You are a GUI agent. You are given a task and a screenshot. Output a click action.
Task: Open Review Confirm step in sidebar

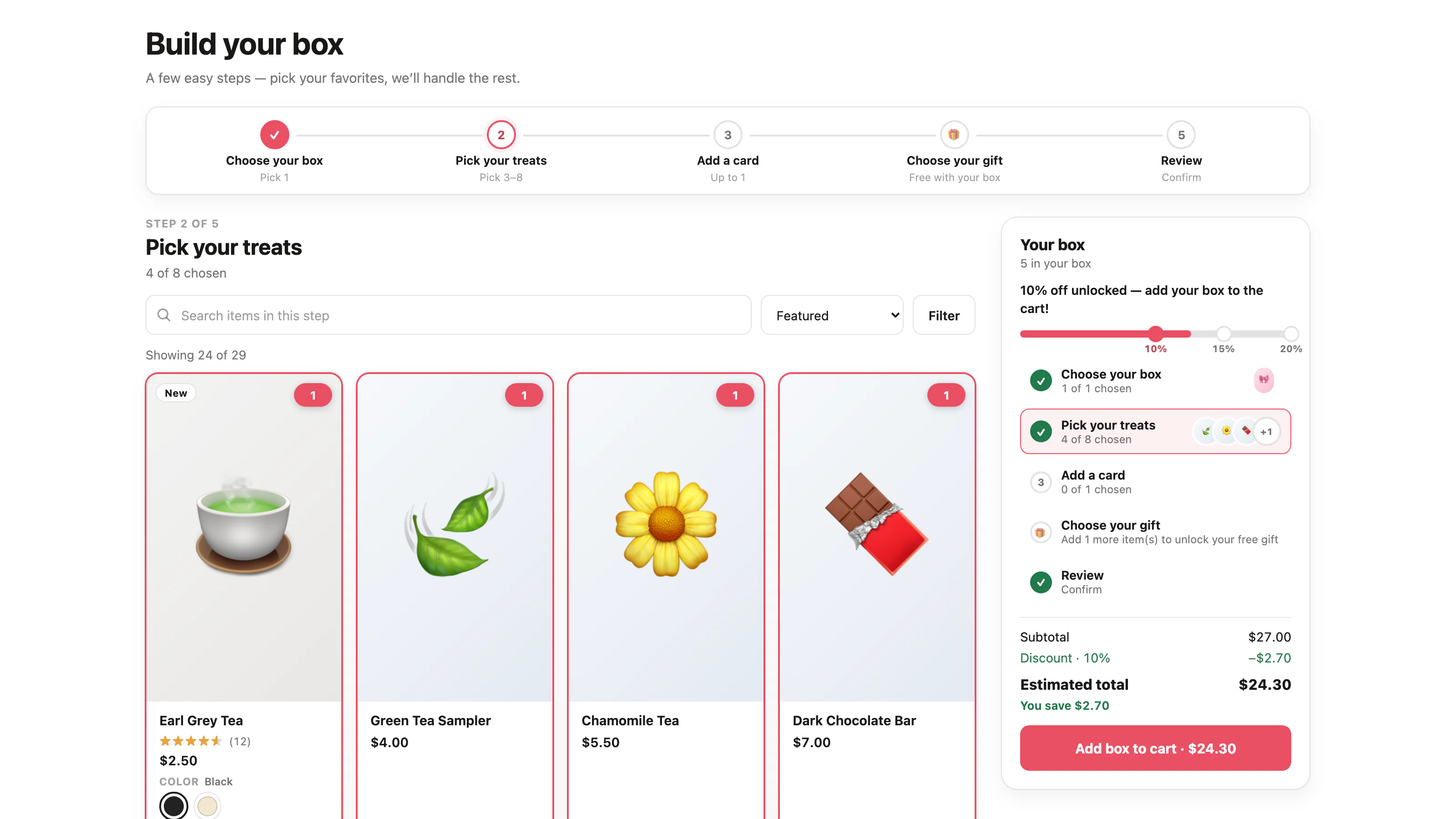(1155, 581)
